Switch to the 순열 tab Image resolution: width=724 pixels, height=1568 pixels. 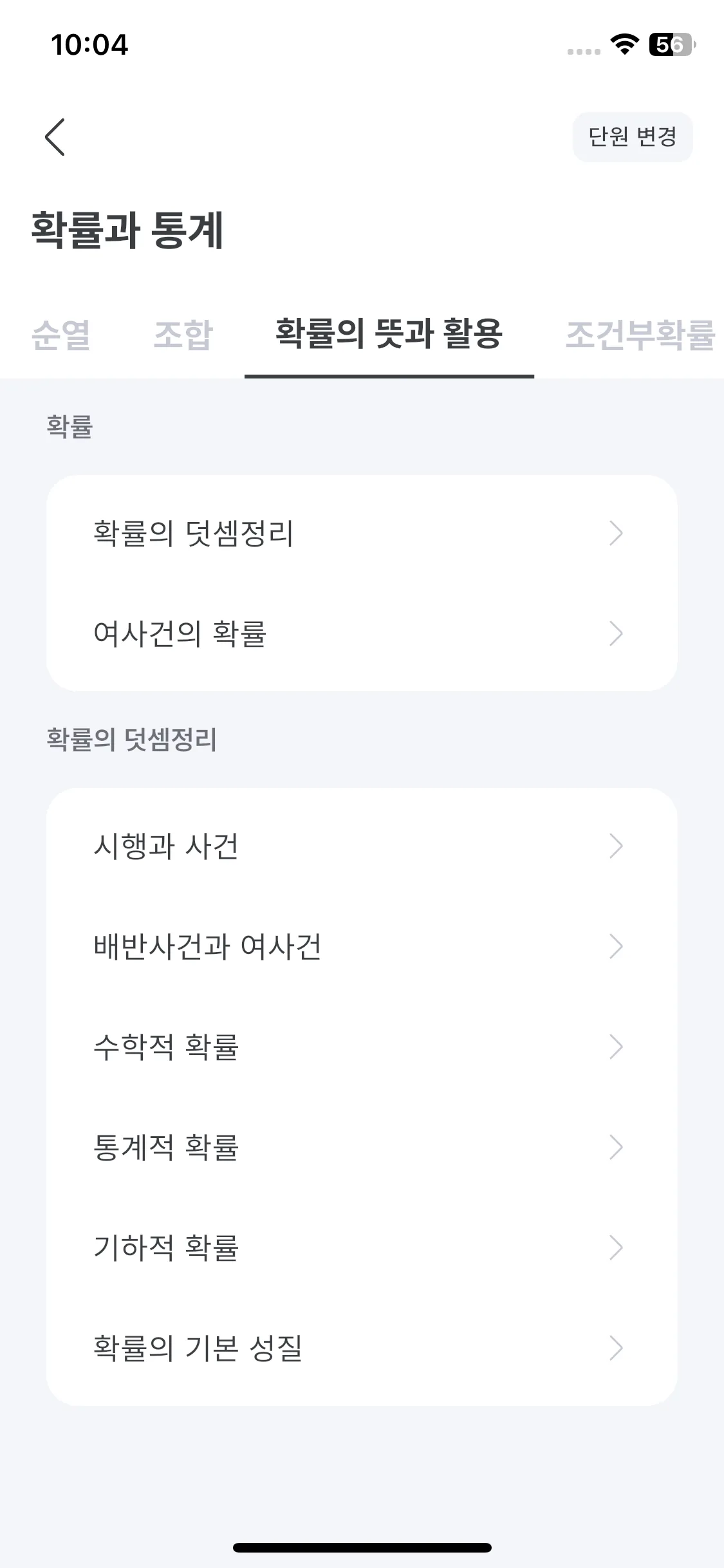coord(61,335)
